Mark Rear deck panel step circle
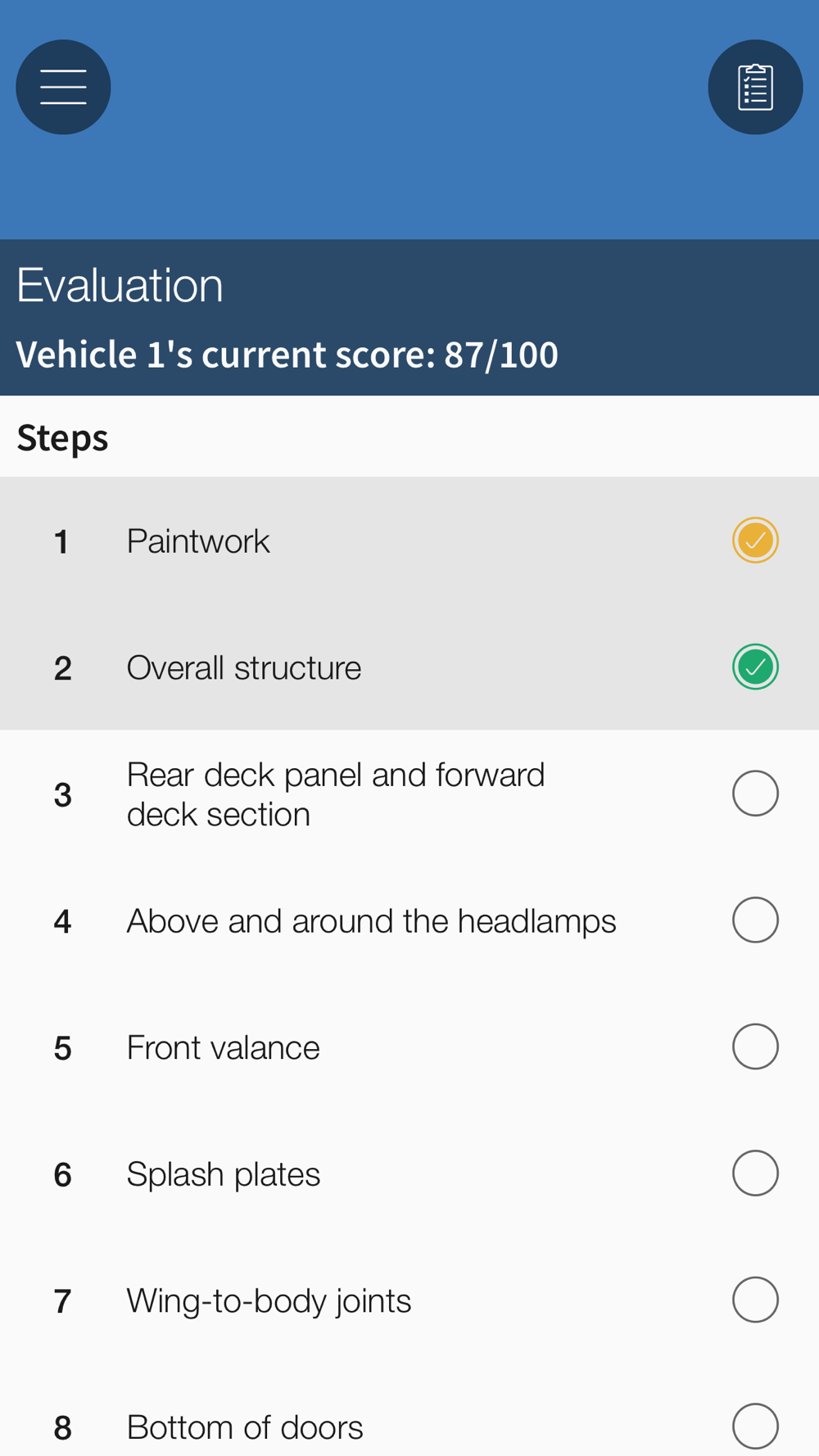Screen dimensions: 819x1456 pos(755,794)
